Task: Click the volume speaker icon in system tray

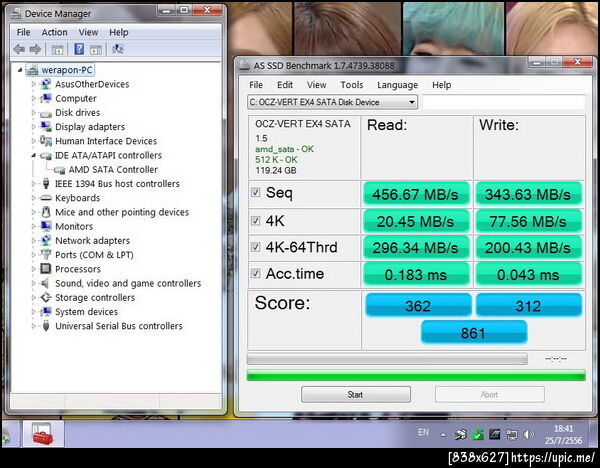Action: [528, 435]
